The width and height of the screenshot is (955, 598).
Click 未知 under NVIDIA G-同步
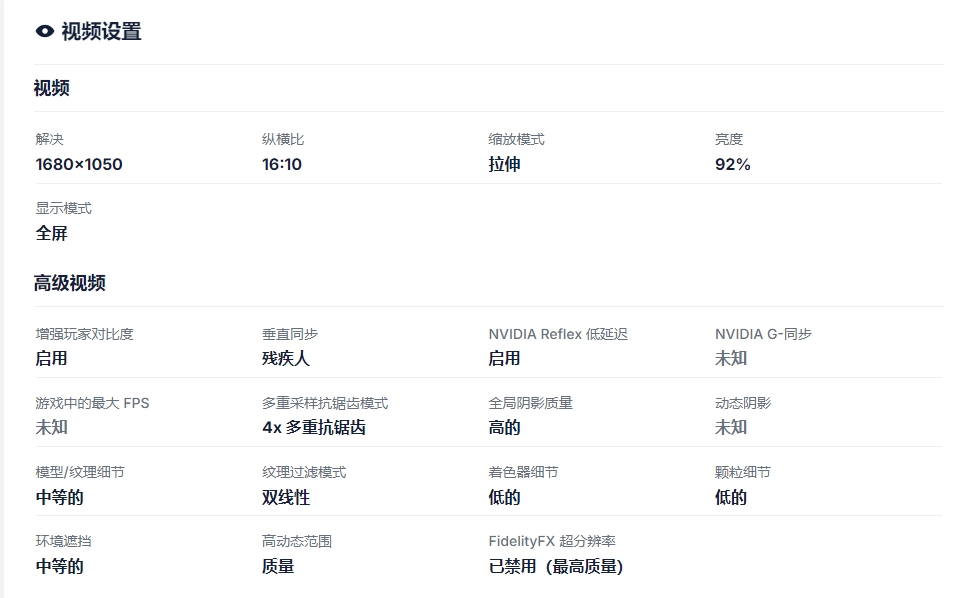[731, 358]
